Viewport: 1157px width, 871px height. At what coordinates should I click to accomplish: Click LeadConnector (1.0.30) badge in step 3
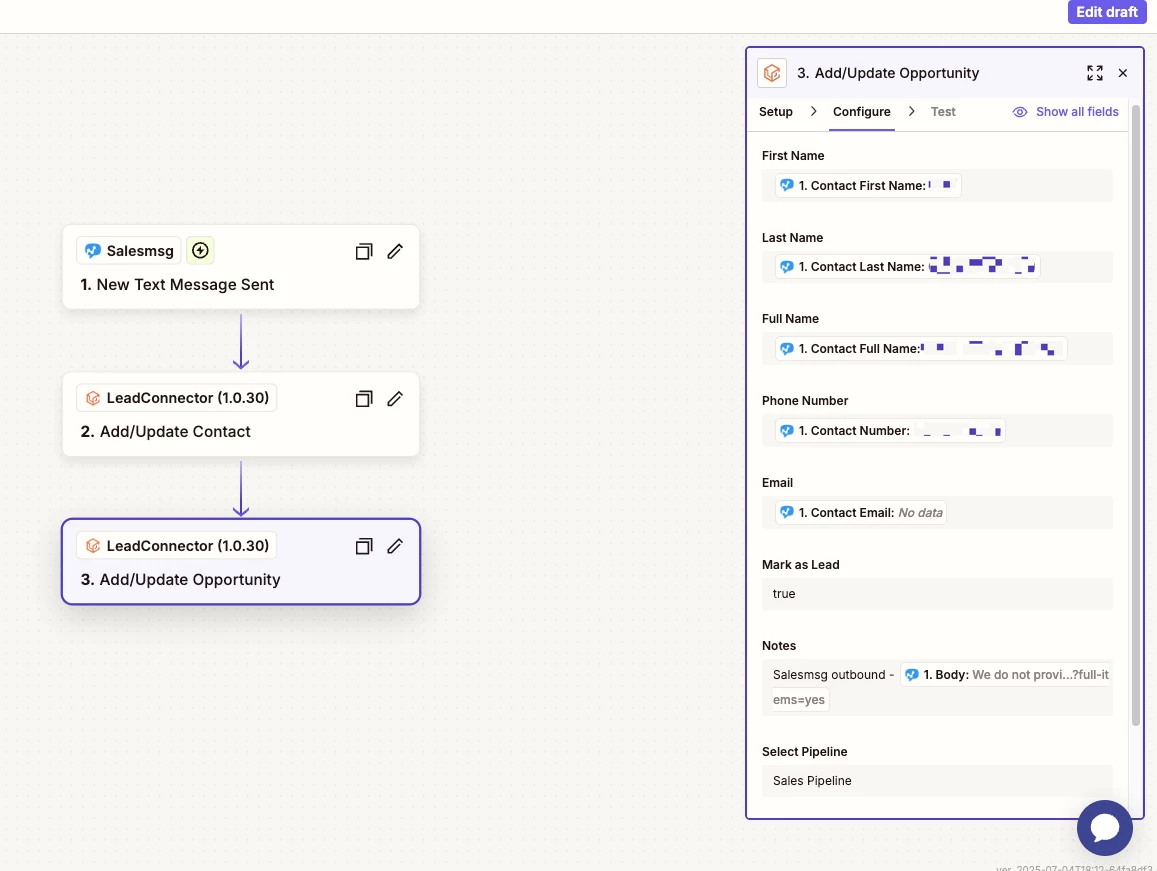[177, 545]
